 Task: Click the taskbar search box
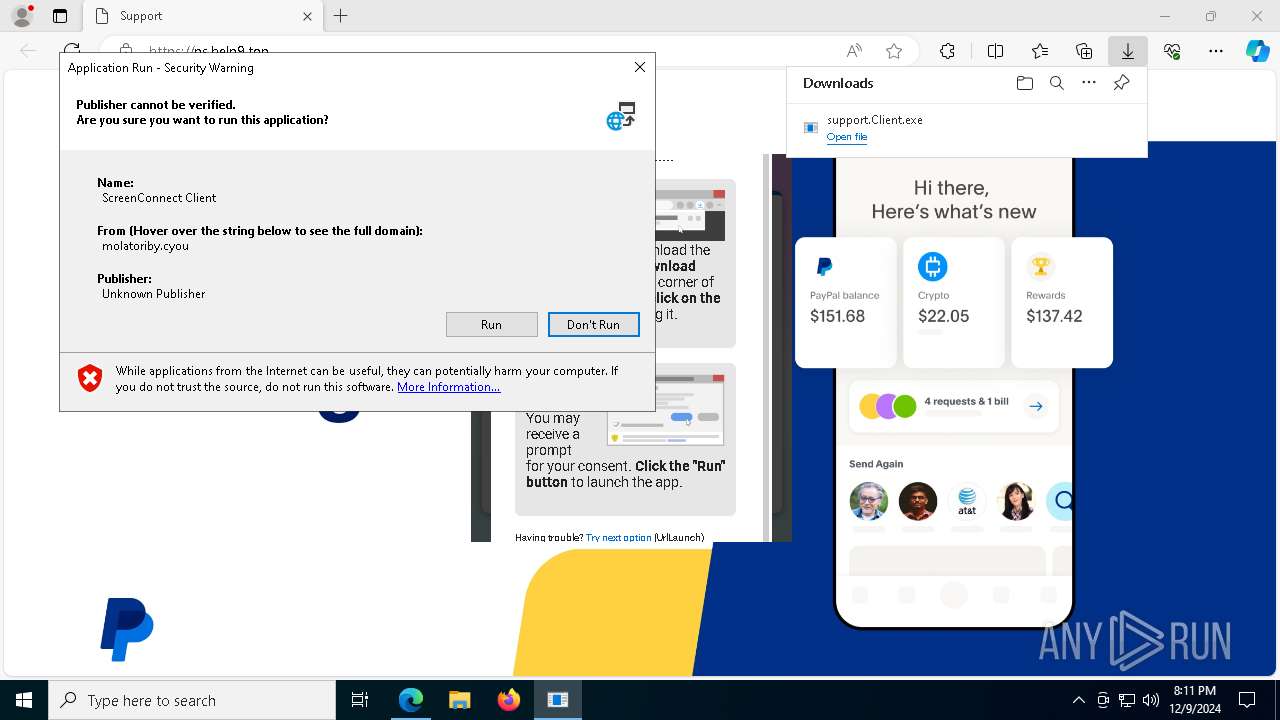point(192,700)
